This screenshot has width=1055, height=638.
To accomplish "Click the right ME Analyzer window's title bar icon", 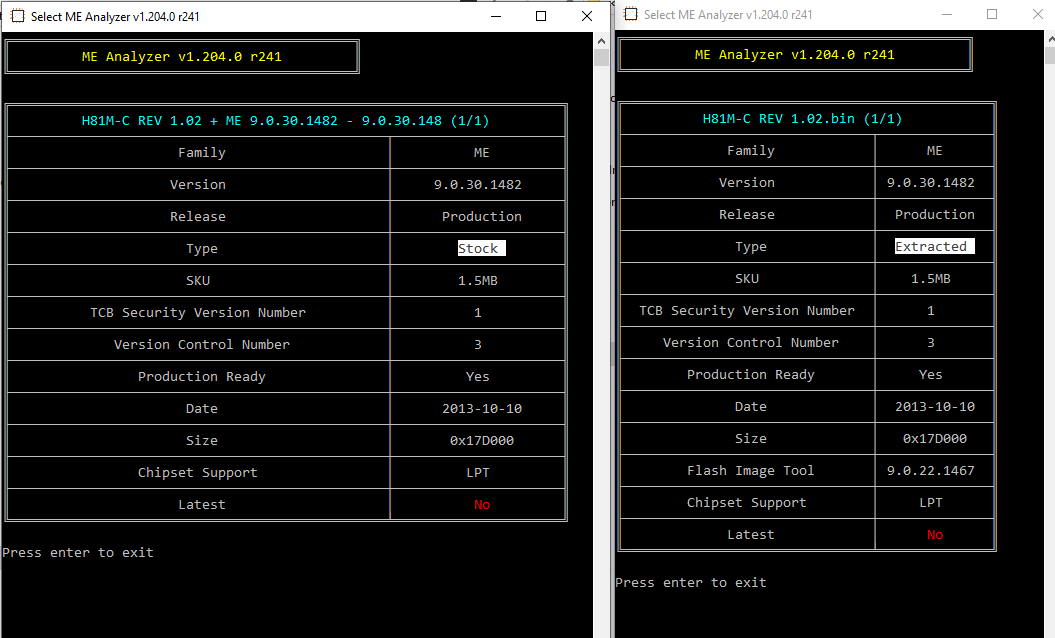I will 630,14.
